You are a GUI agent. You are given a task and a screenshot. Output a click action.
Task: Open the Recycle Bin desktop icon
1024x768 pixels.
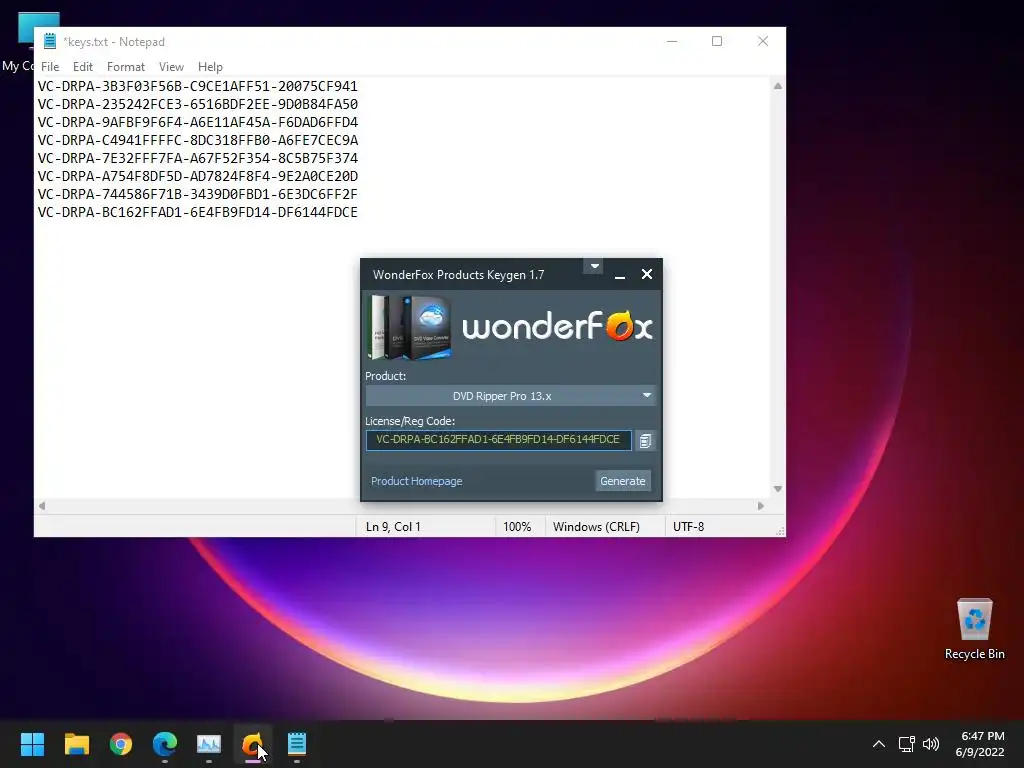click(x=974, y=629)
